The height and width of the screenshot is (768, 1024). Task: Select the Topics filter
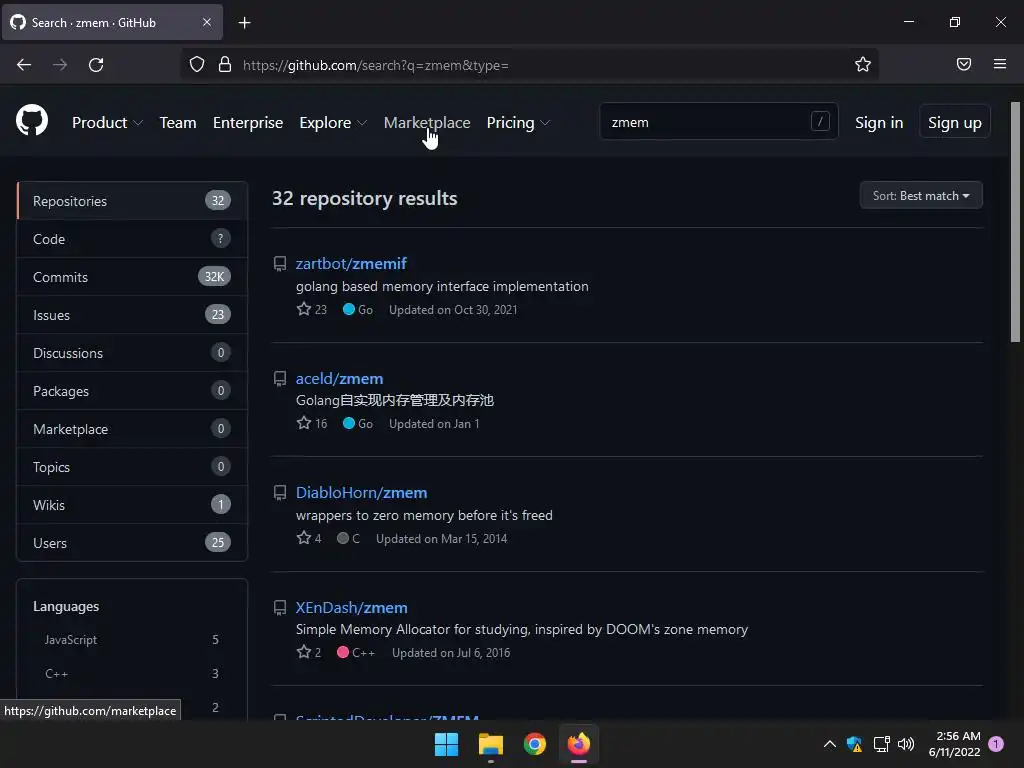tap(132, 467)
